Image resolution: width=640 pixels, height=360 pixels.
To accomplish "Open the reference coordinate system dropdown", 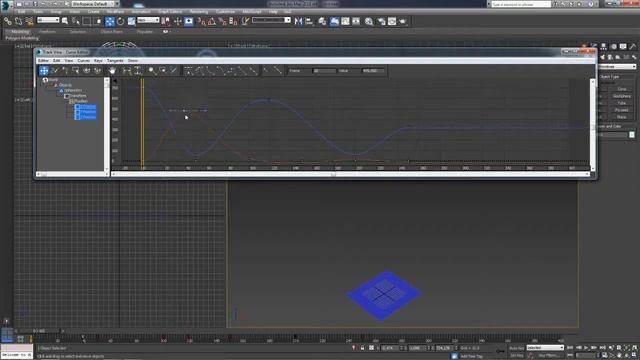I will [x=148, y=20].
